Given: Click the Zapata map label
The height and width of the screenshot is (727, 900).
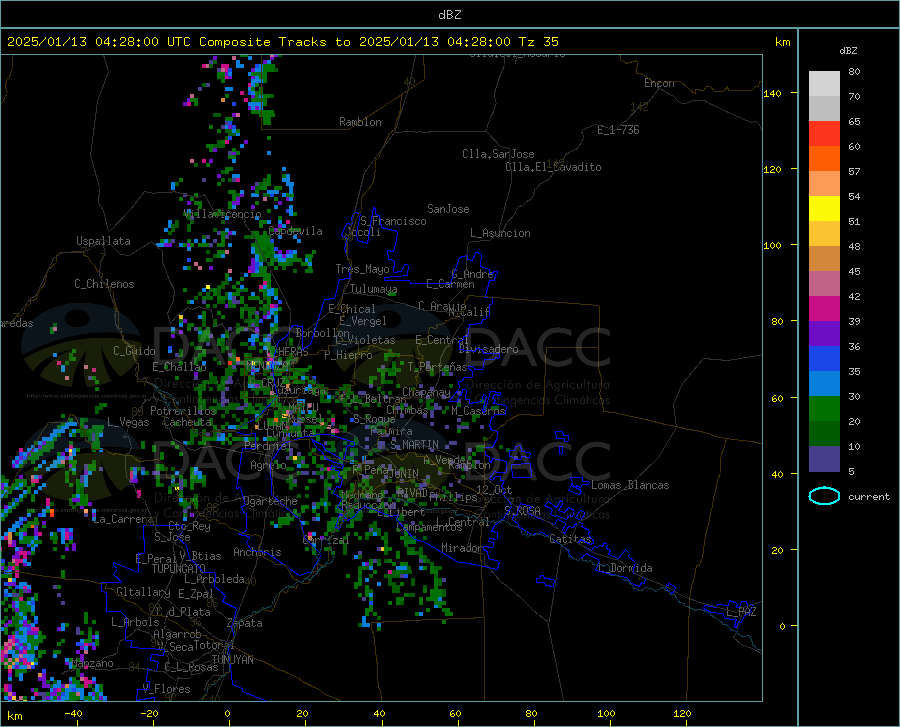Looking at the screenshot, I should (245, 623).
